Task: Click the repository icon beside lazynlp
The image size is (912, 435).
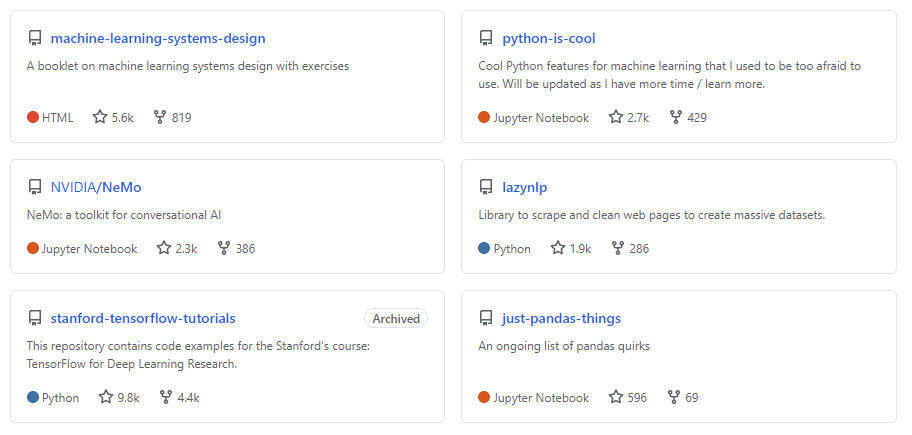Action: (485, 187)
